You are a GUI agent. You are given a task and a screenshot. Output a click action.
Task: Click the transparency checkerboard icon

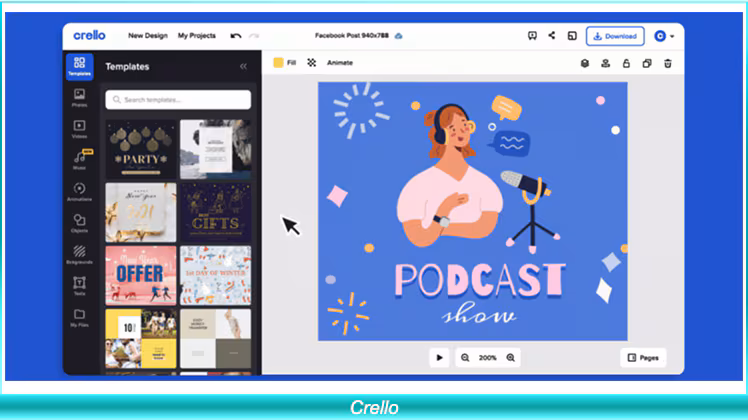(x=312, y=63)
